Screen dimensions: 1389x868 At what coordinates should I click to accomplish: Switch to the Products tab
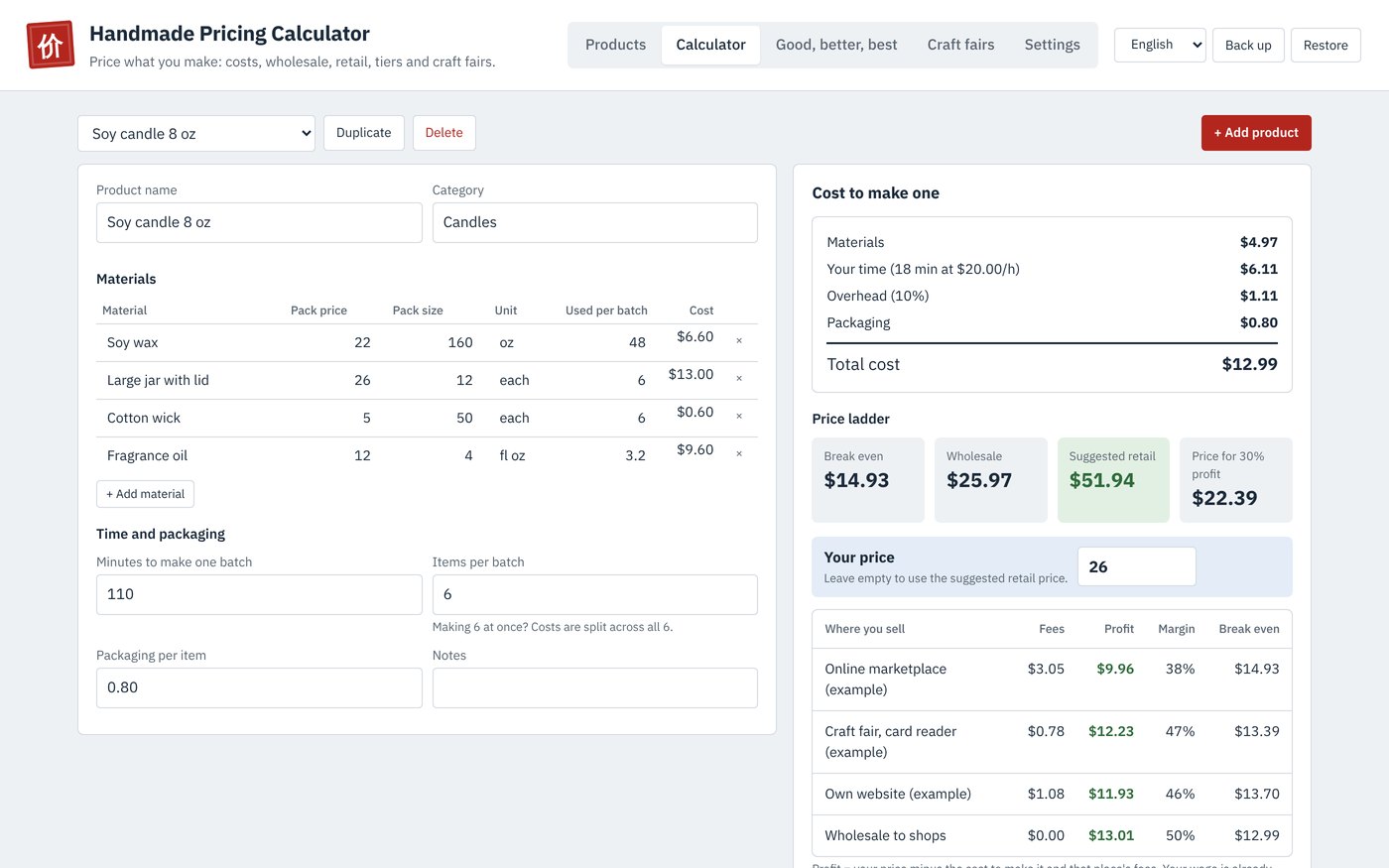615,45
